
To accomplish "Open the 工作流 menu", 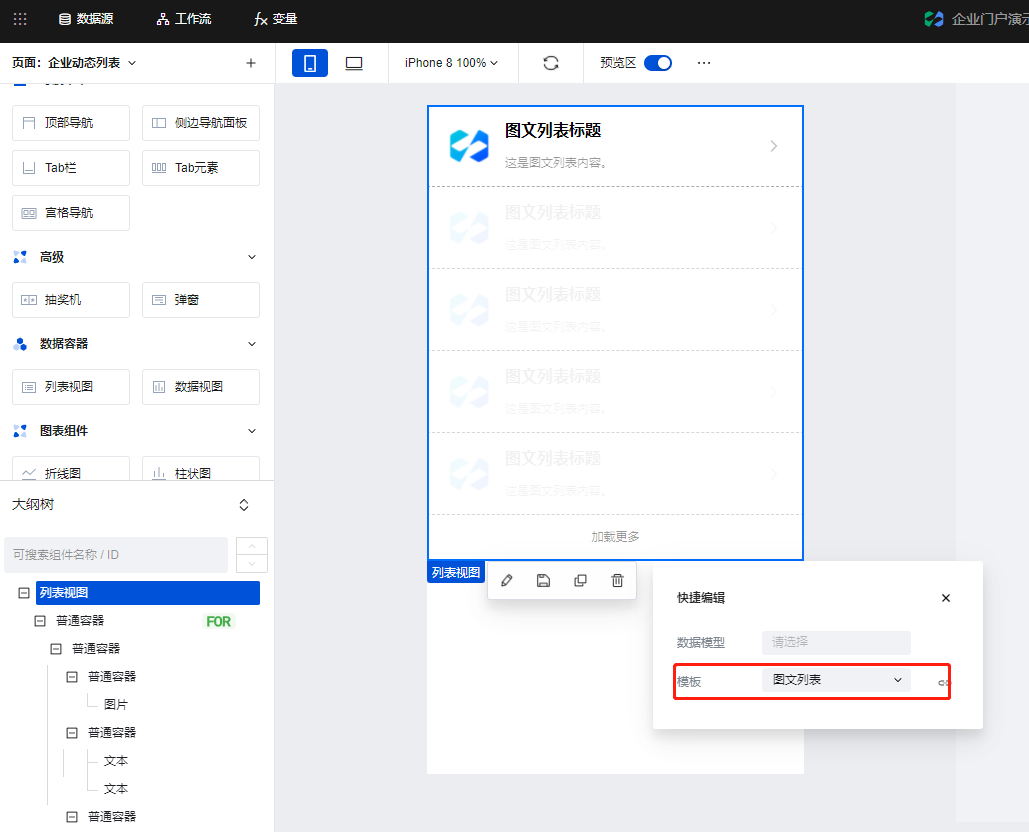I will (184, 19).
